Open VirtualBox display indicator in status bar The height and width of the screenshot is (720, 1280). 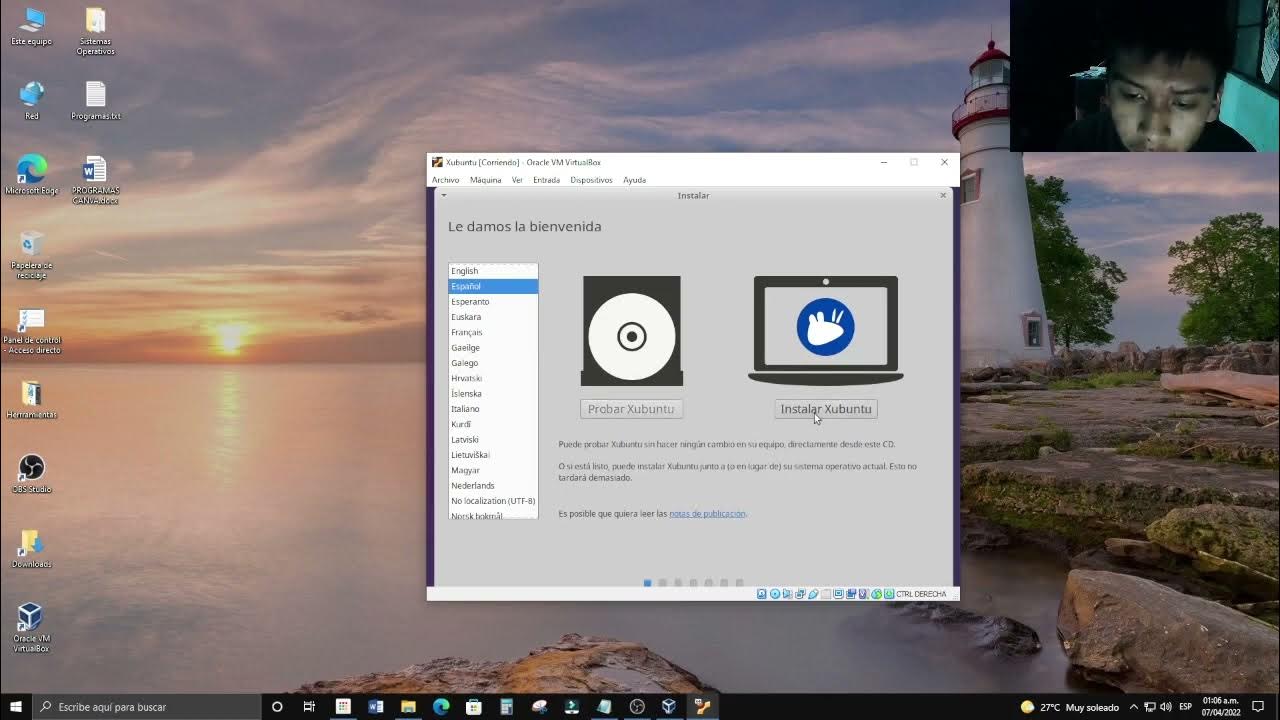click(839, 594)
